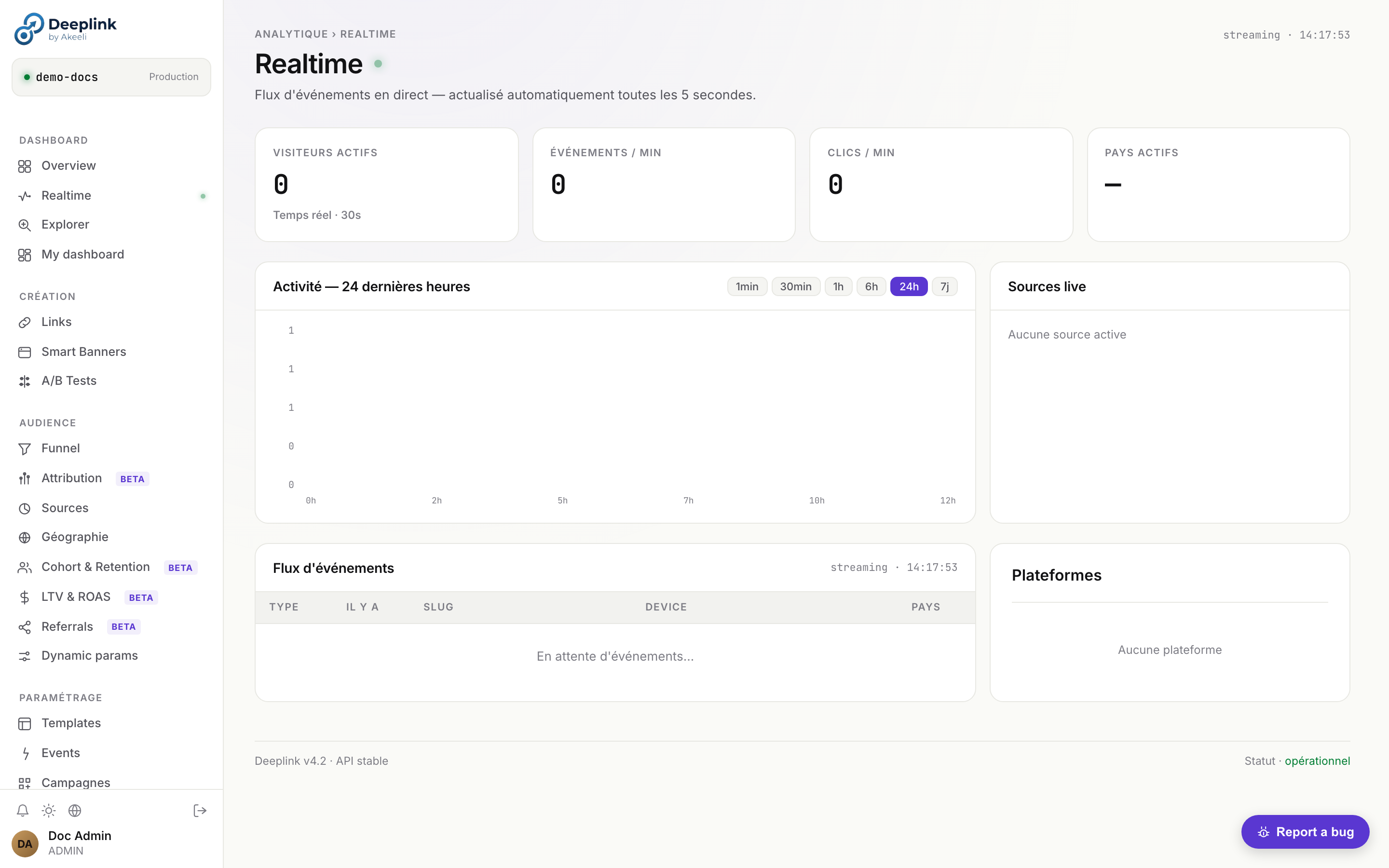Image resolution: width=1389 pixels, height=868 pixels.
Task: Click the LTV & ROAS BETA badge
Action: (x=141, y=597)
